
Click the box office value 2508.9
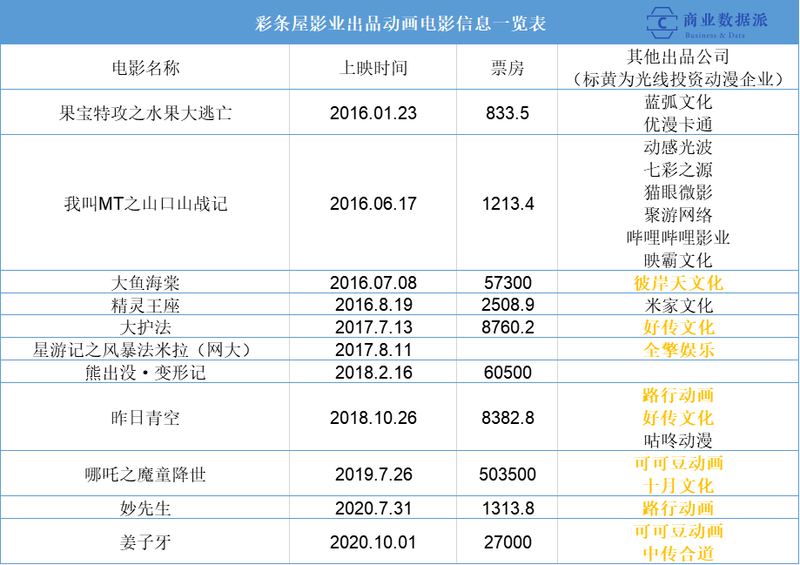pyautogui.click(x=508, y=305)
